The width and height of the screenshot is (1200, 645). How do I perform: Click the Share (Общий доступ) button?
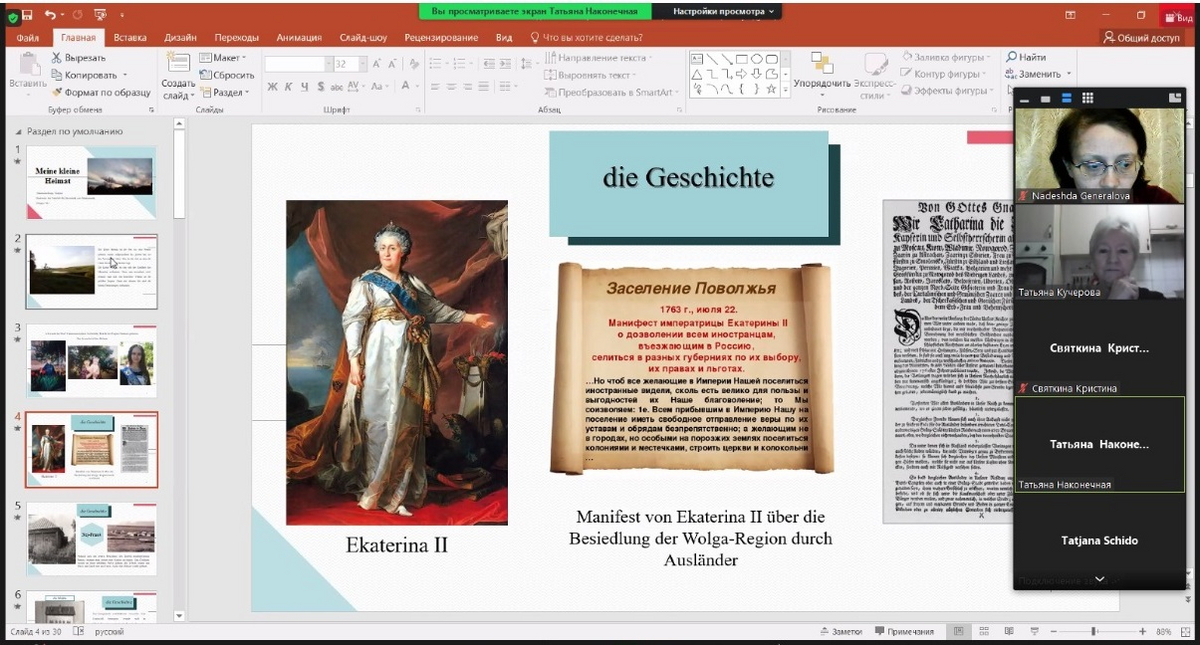click(x=1140, y=37)
